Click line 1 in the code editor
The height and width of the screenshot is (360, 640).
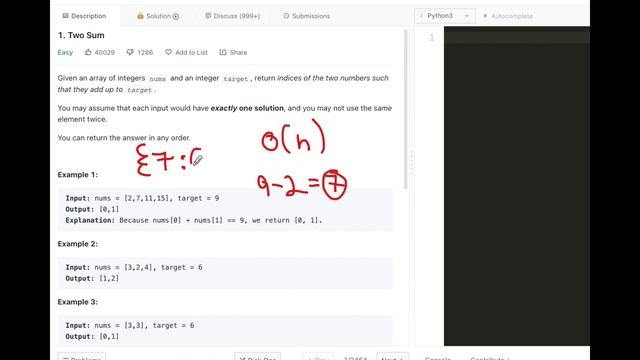[517, 38]
